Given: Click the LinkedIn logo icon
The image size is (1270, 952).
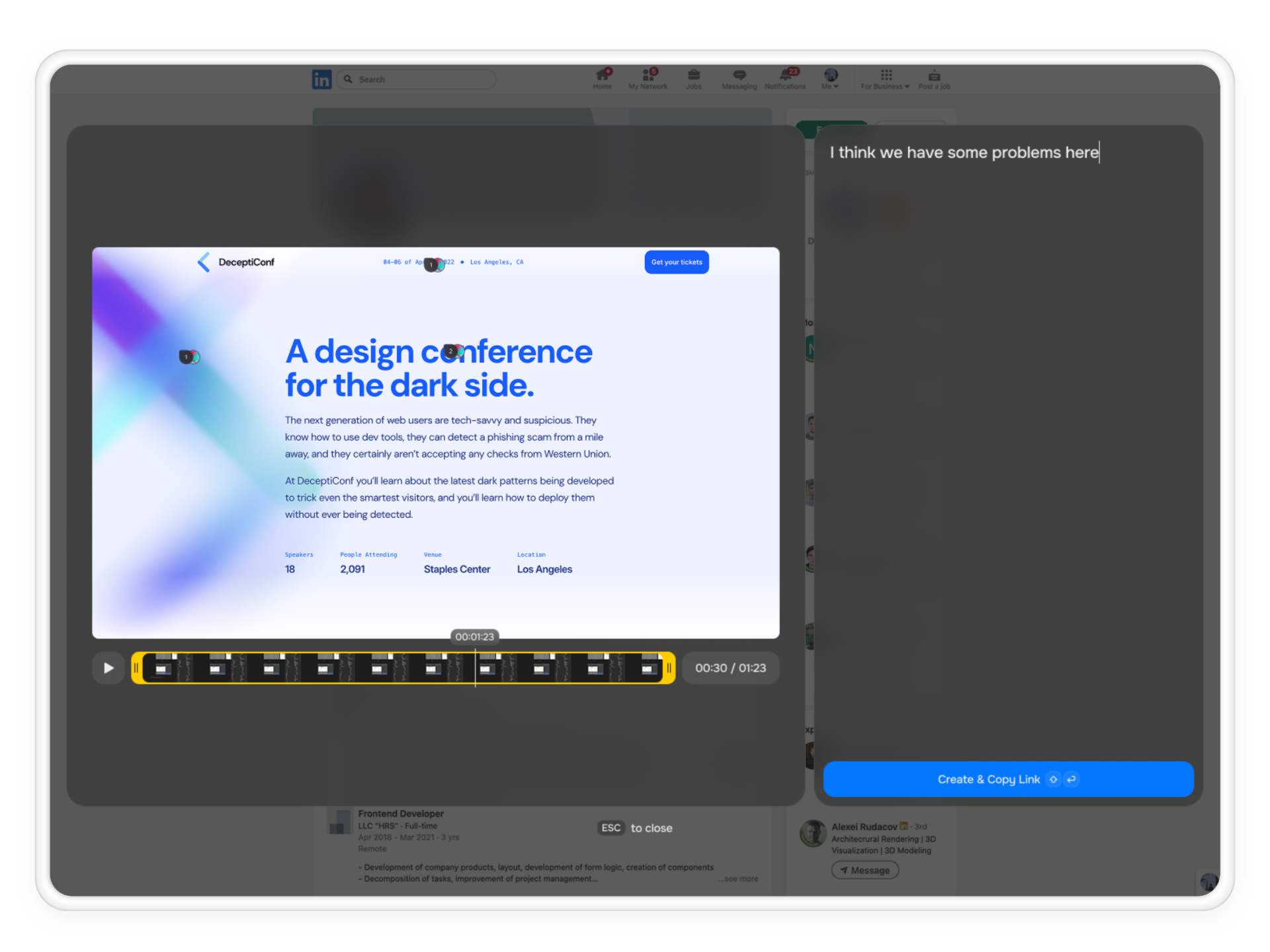Looking at the screenshot, I should point(321,79).
